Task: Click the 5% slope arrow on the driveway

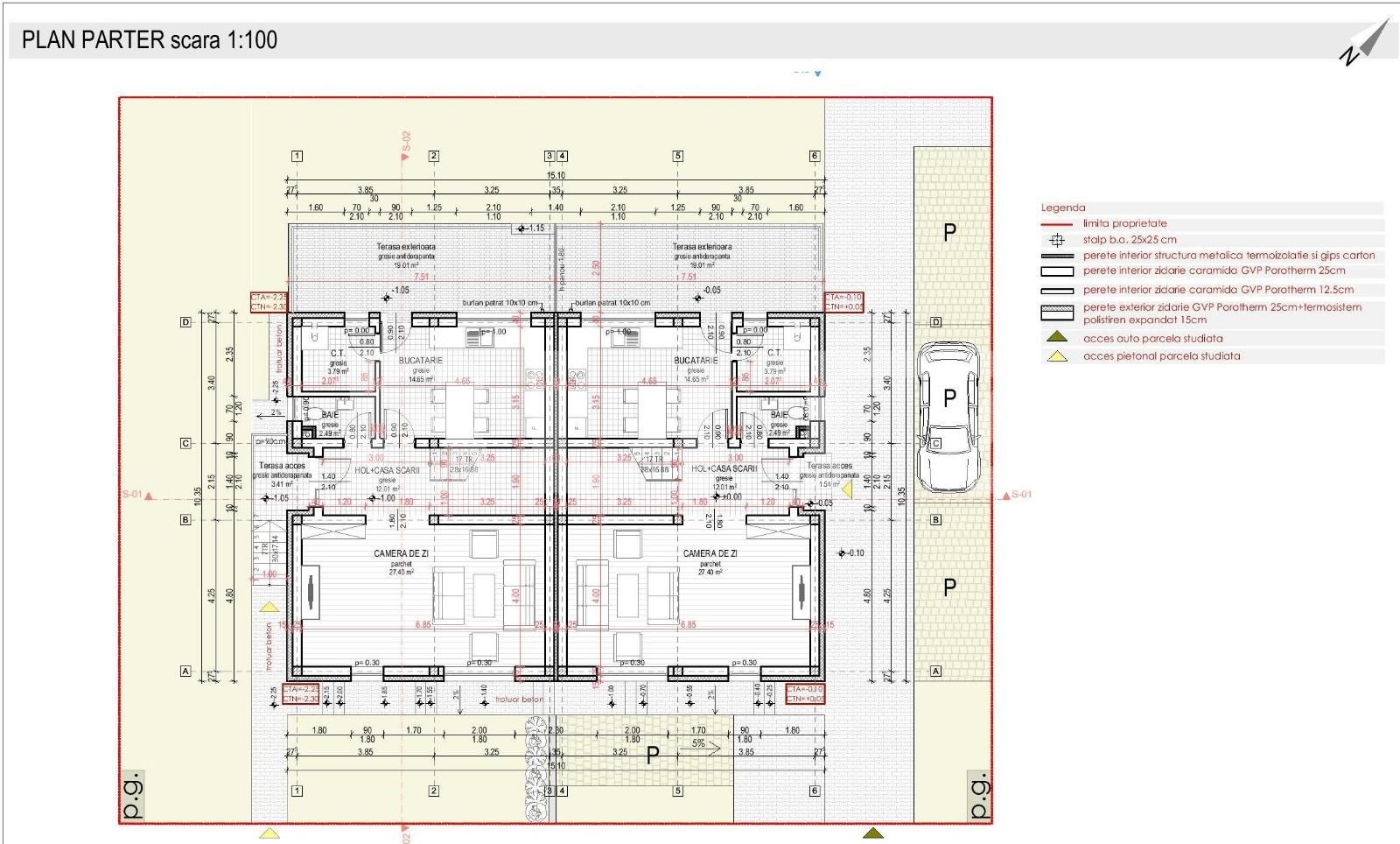Action: [706, 746]
